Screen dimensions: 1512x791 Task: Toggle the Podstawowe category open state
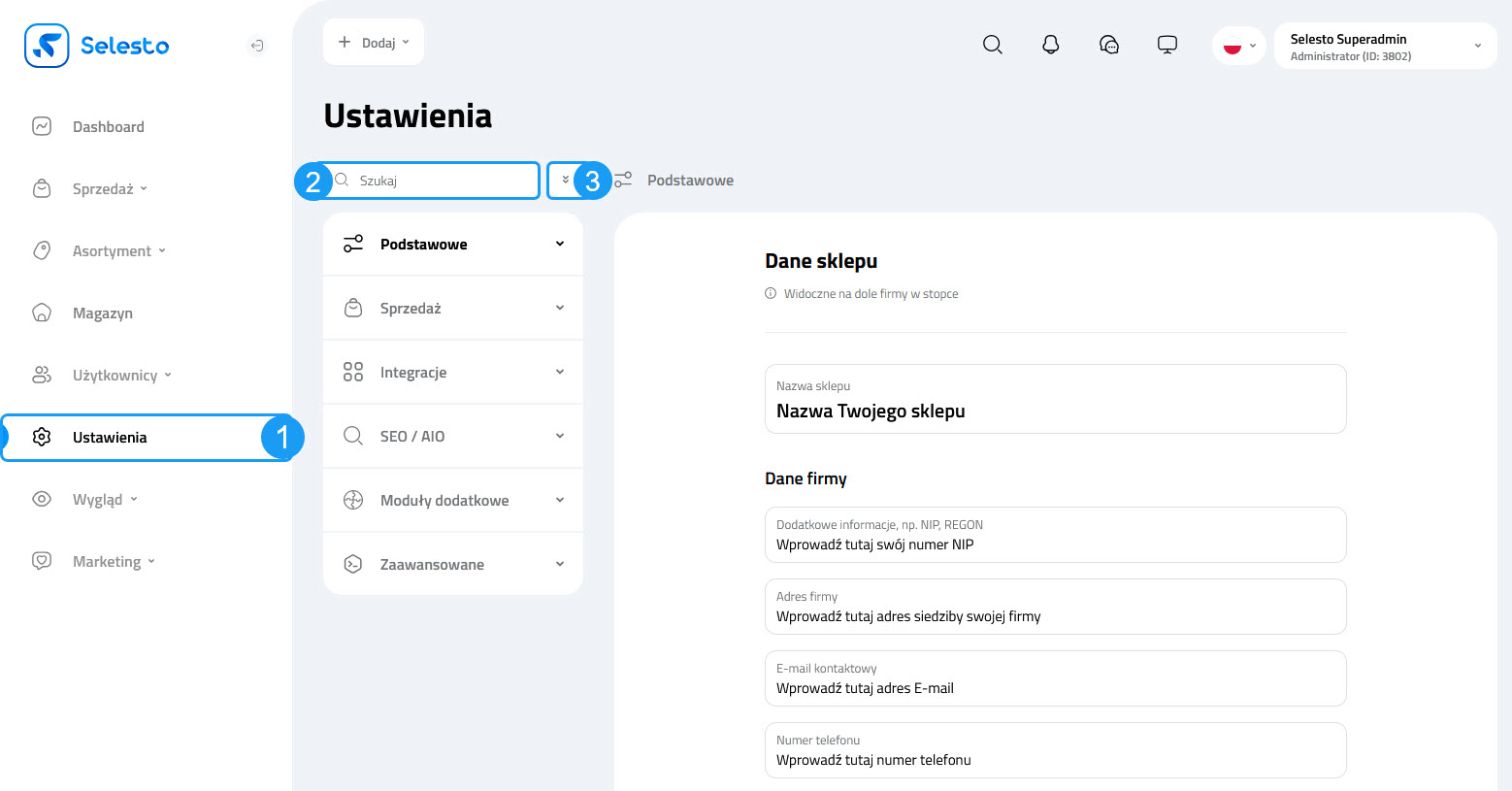tap(559, 244)
